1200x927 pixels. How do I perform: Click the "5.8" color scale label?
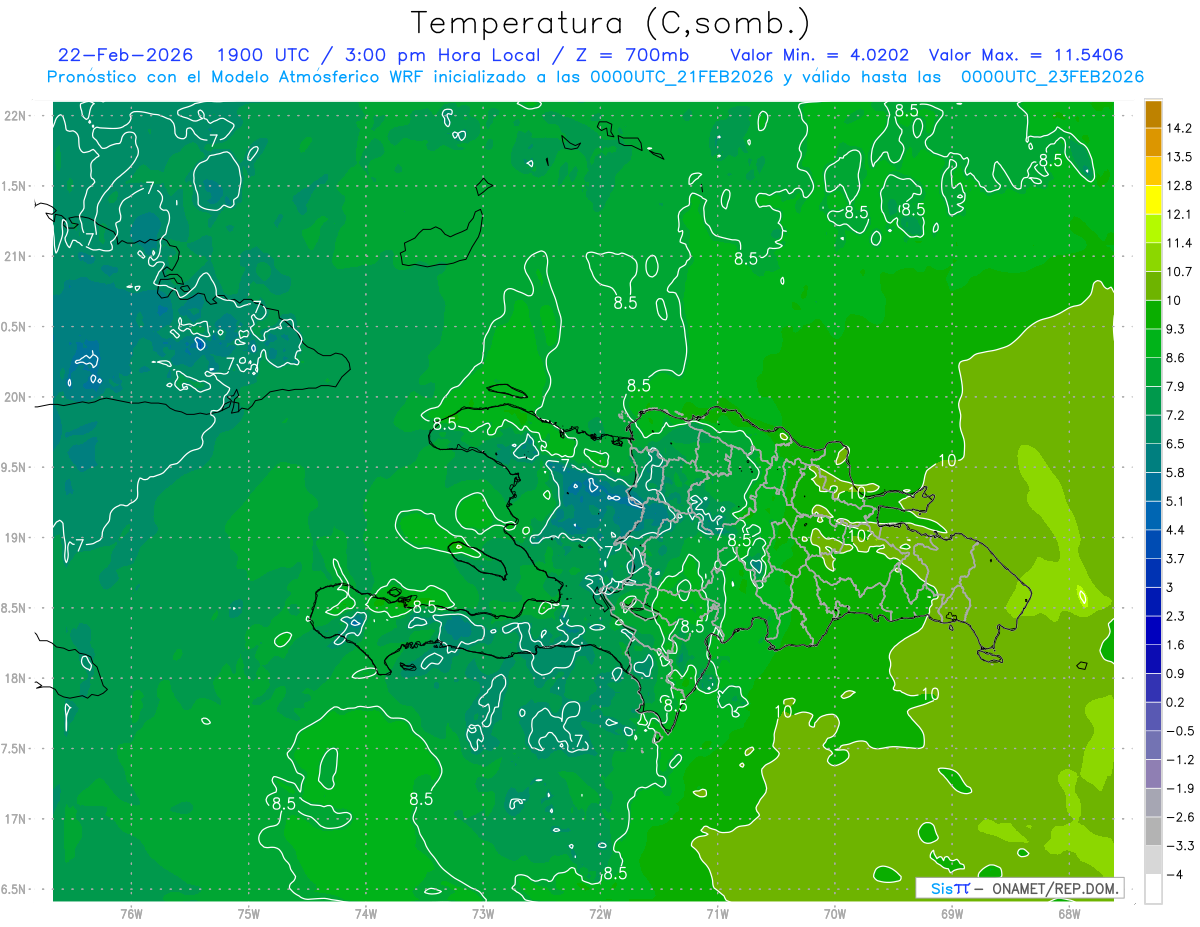(x=1176, y=473)
